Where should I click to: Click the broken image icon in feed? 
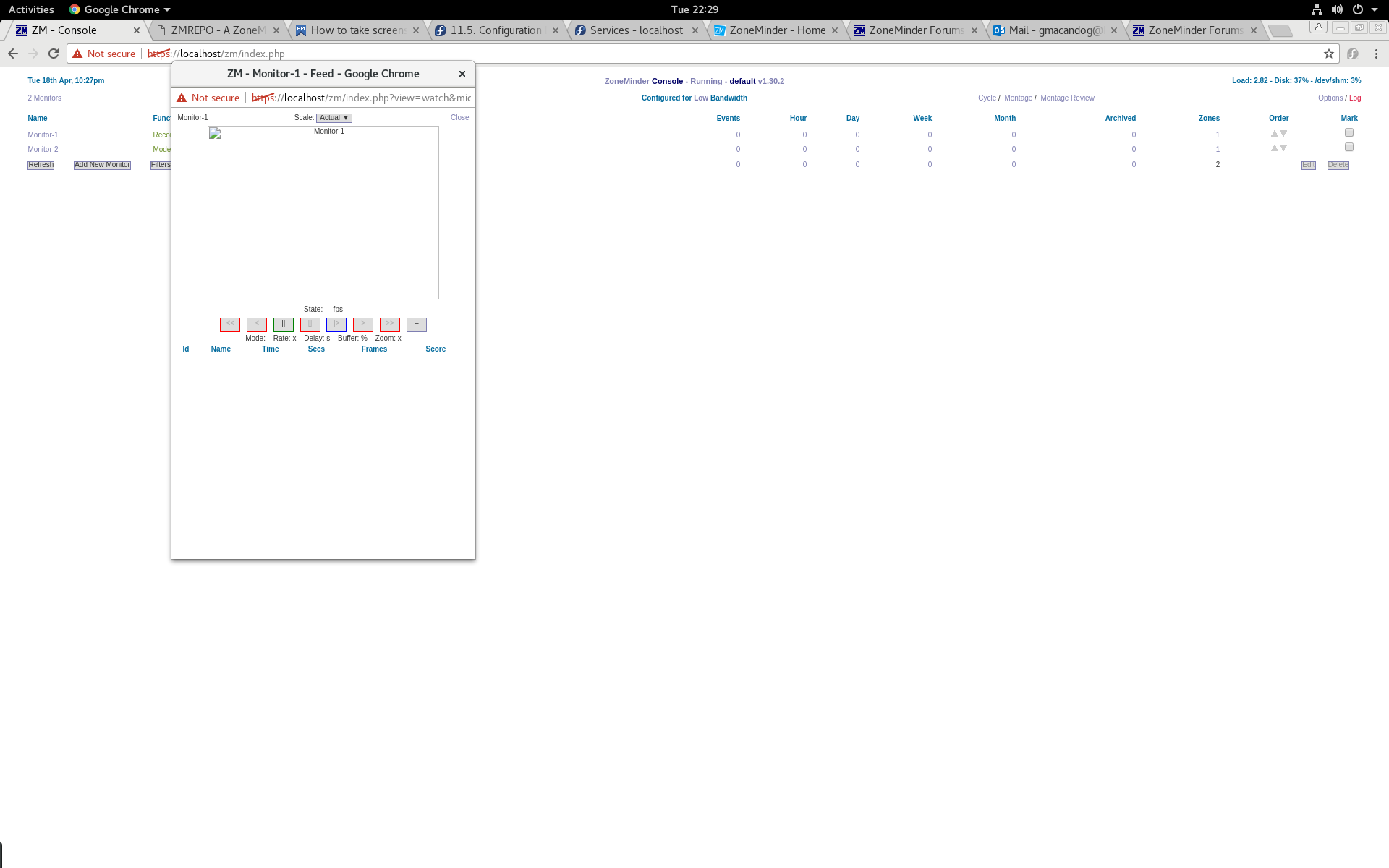coord(215,133)
